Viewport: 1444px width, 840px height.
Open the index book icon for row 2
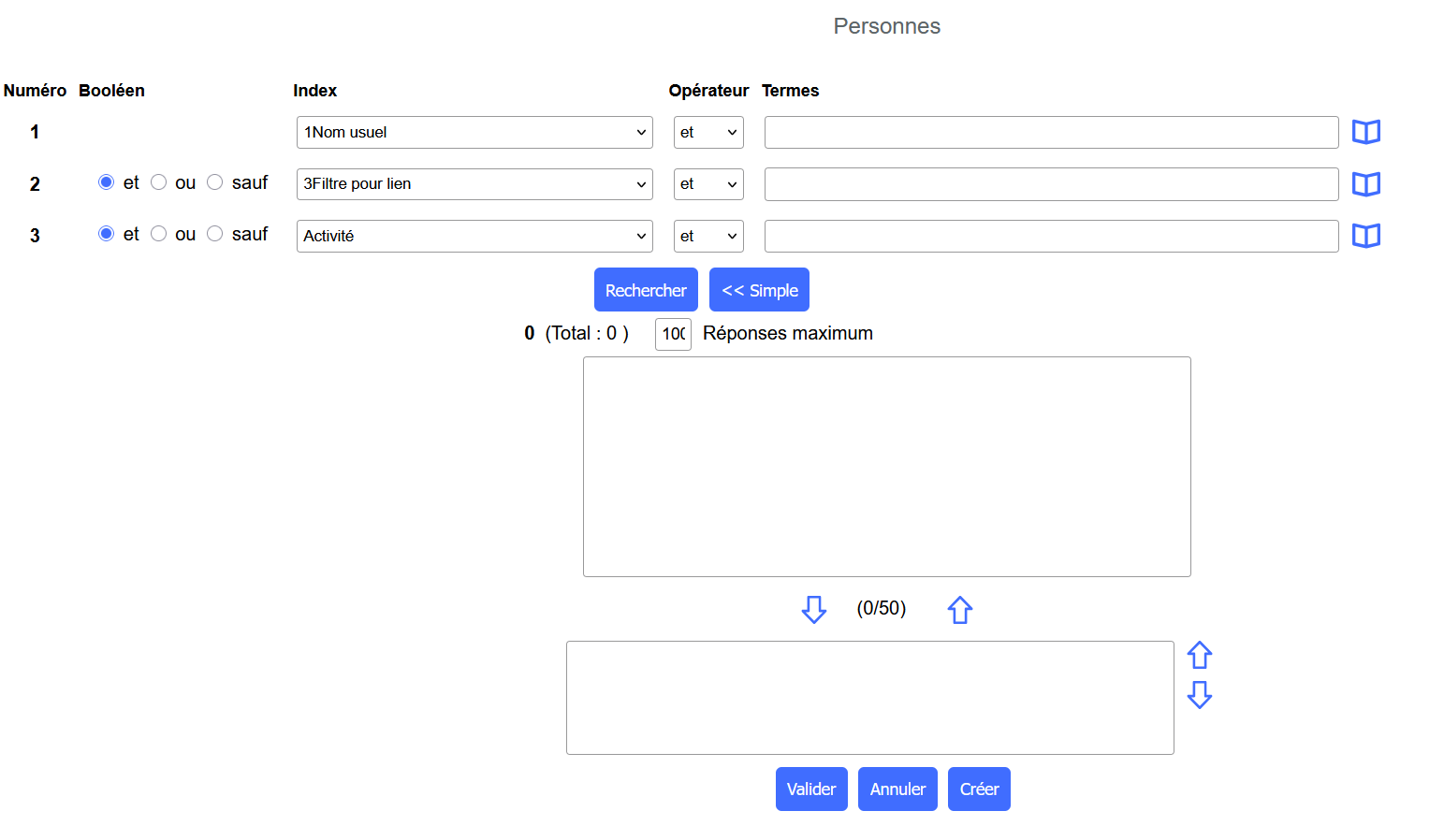1365,184
